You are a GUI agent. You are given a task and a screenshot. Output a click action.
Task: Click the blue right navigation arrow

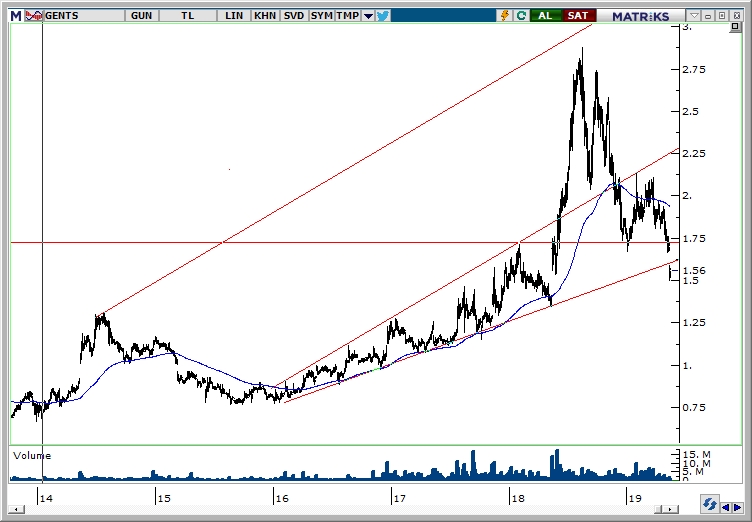737,507
